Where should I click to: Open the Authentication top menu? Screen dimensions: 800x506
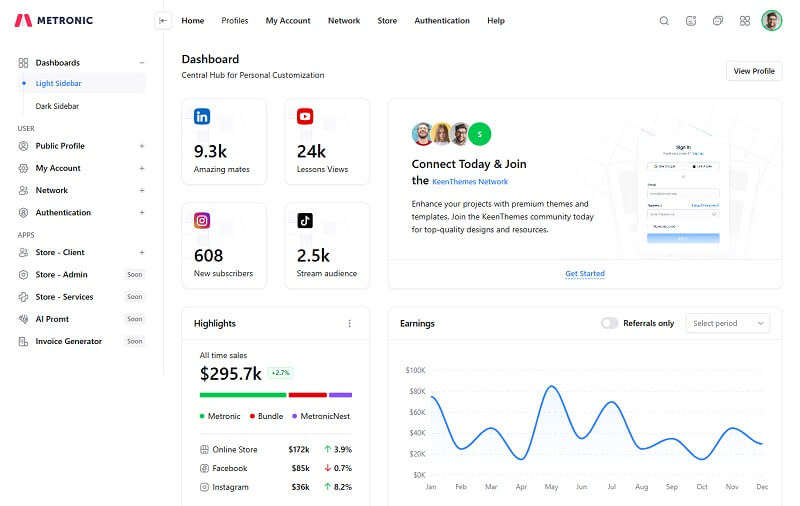click(x=442, y=21)
